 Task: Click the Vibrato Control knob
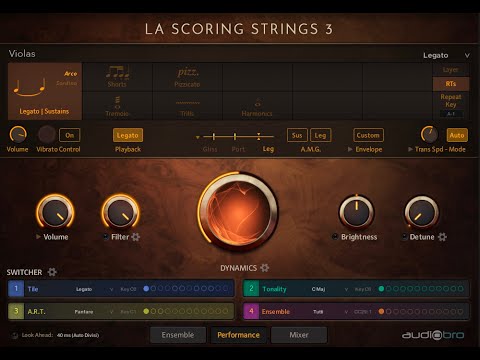(x=47, y=135)
